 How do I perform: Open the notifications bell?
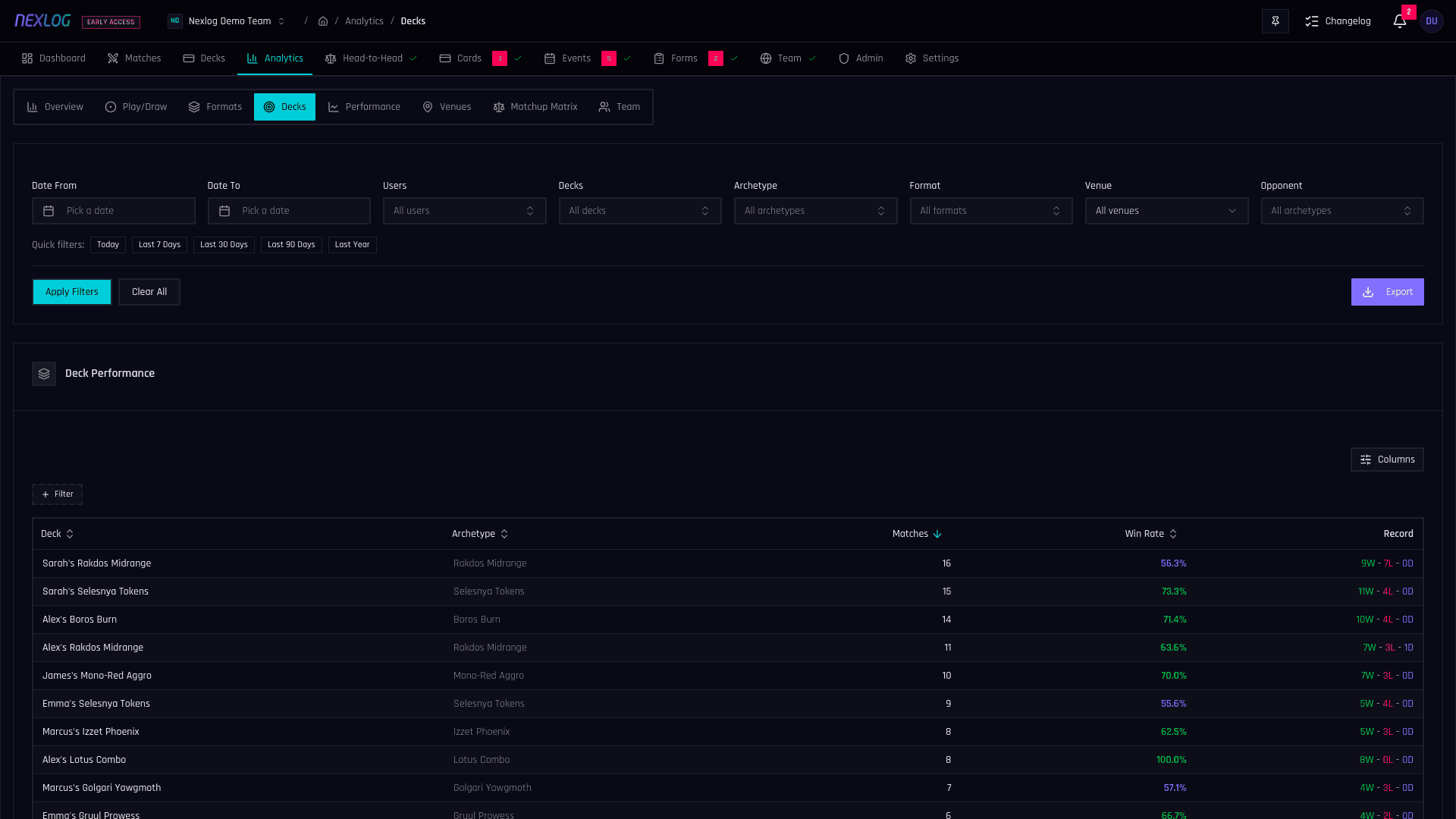1400,21
